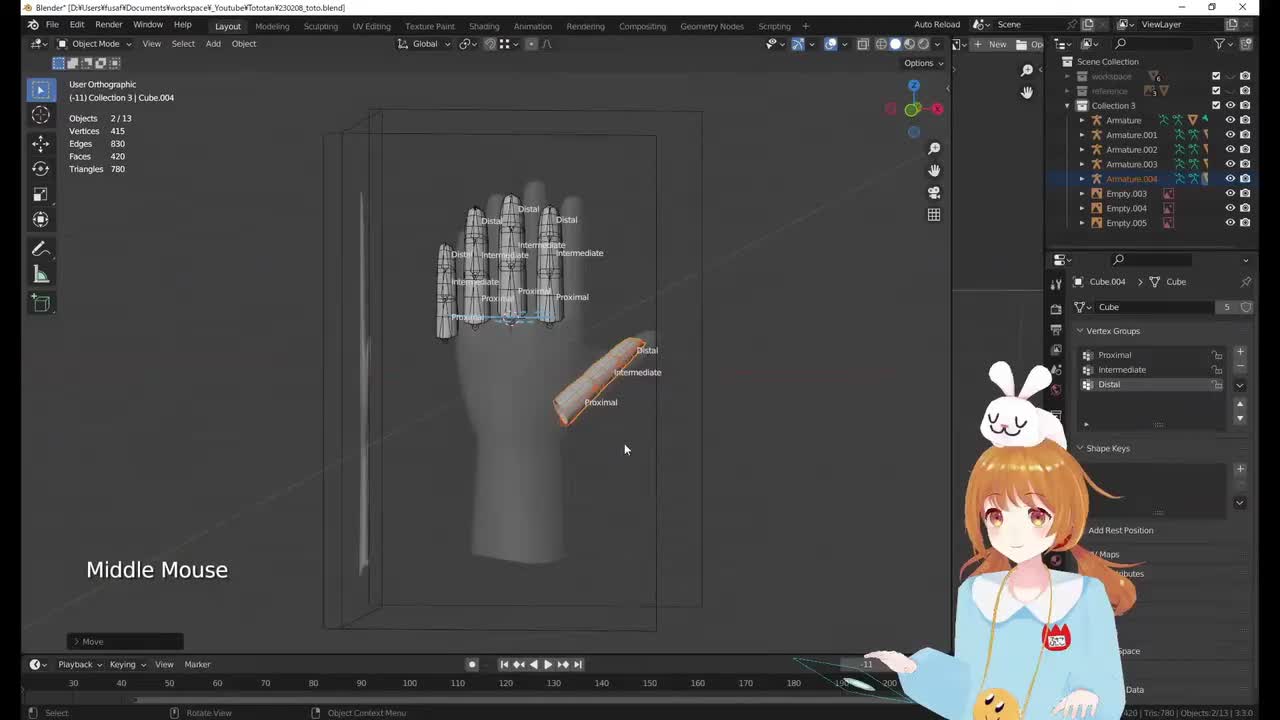Toggle auto keying record button
The image size is (1280, 720).
tap(472, 664)
